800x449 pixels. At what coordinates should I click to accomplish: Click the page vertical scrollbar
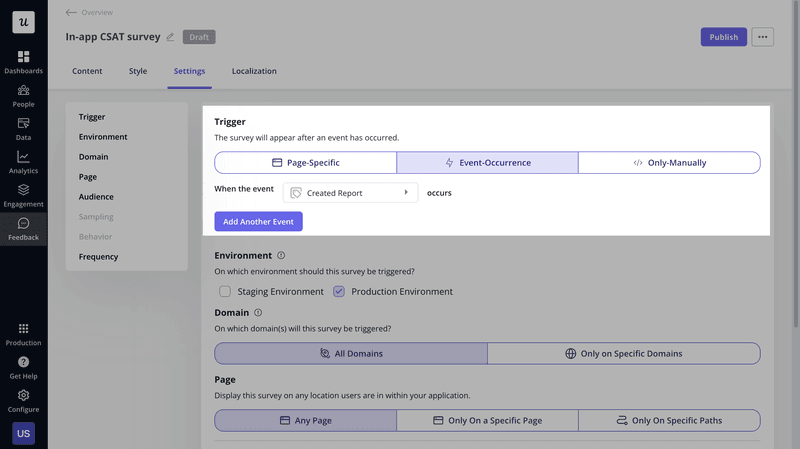pos(796,163)
